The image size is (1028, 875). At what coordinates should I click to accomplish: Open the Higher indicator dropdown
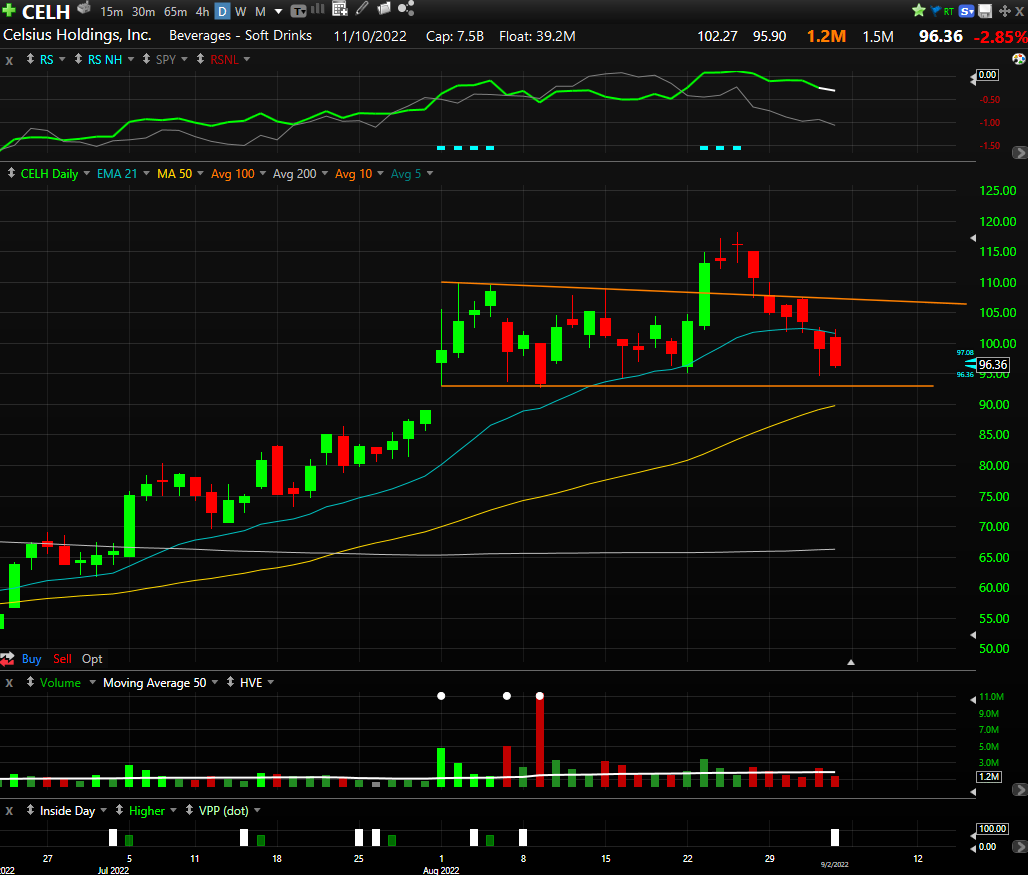coord(173,811)
